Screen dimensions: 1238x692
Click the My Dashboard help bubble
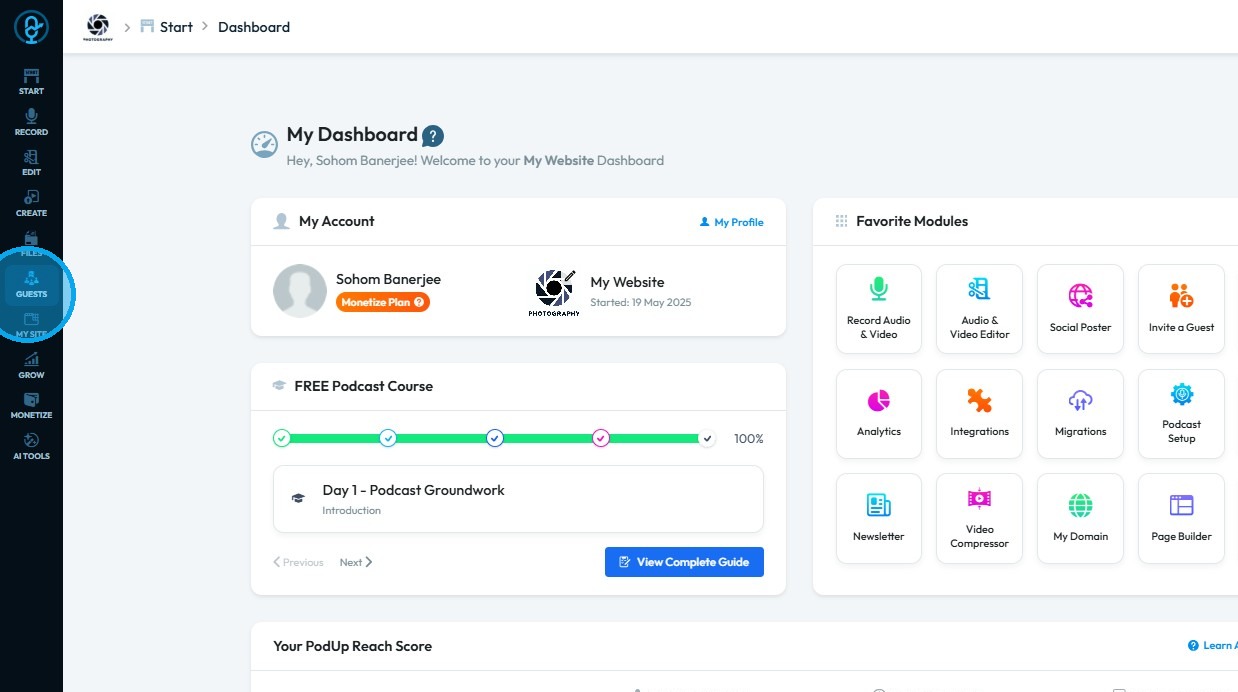(433, 136)
